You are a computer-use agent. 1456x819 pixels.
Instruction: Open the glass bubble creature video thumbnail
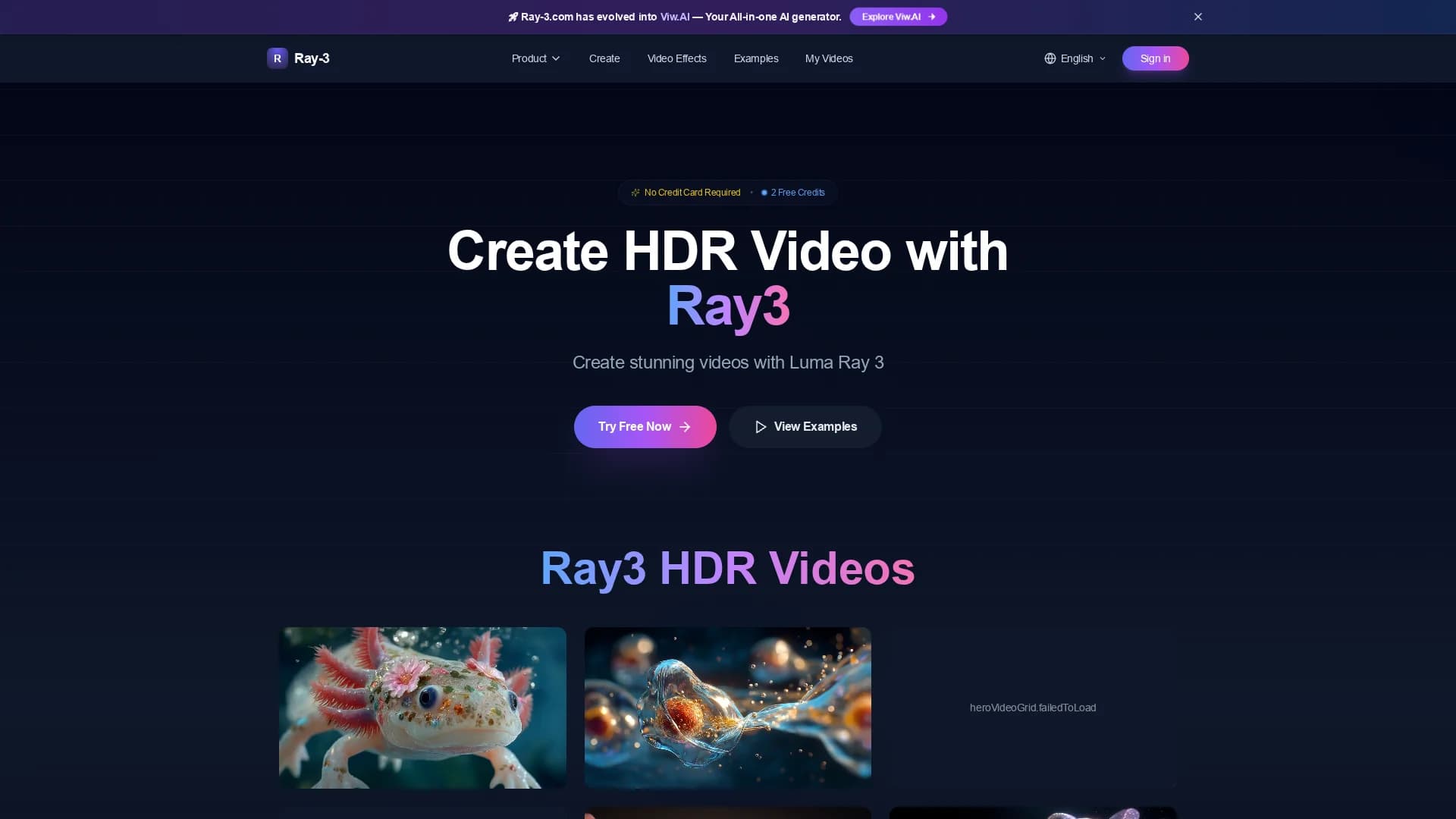[x=728, y=708]
